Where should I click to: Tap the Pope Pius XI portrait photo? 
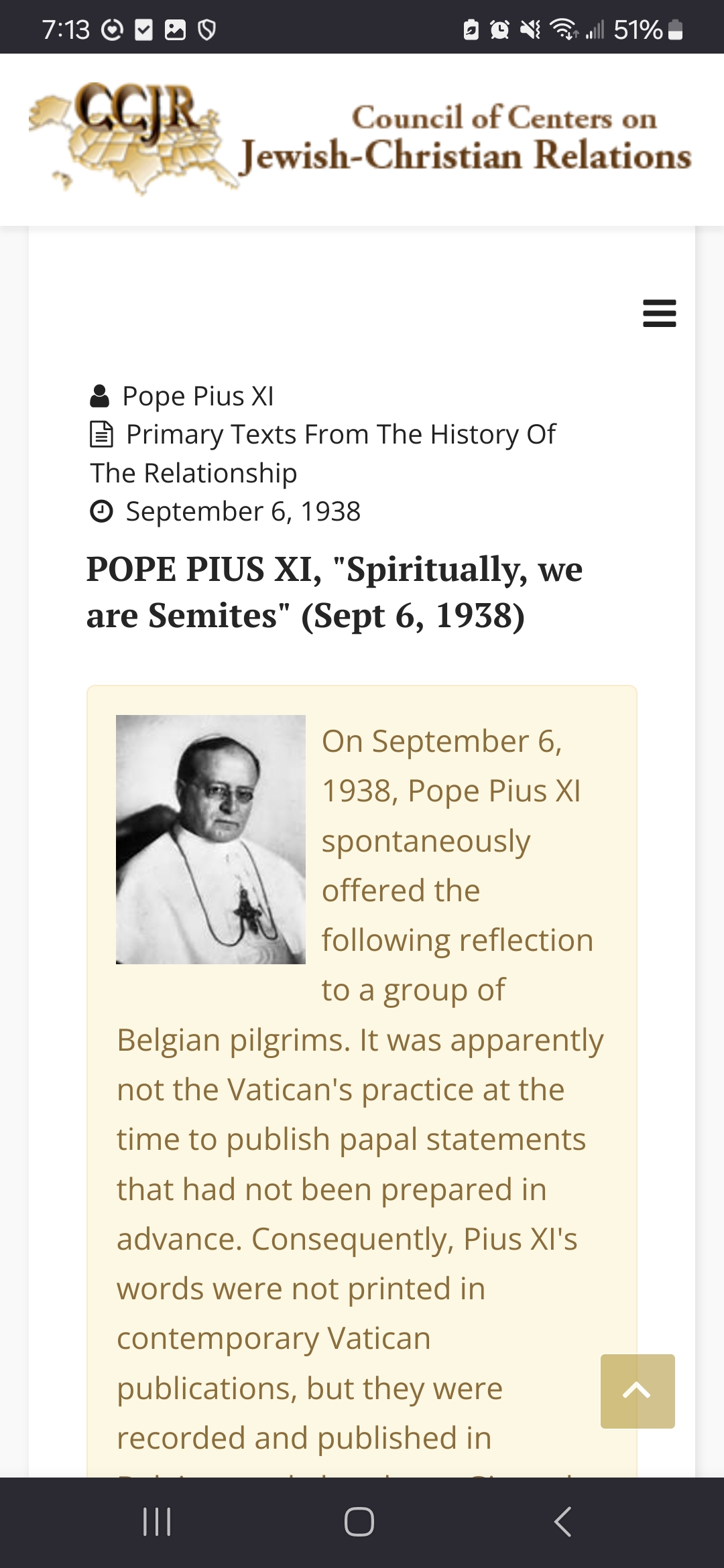click(210, 839)
